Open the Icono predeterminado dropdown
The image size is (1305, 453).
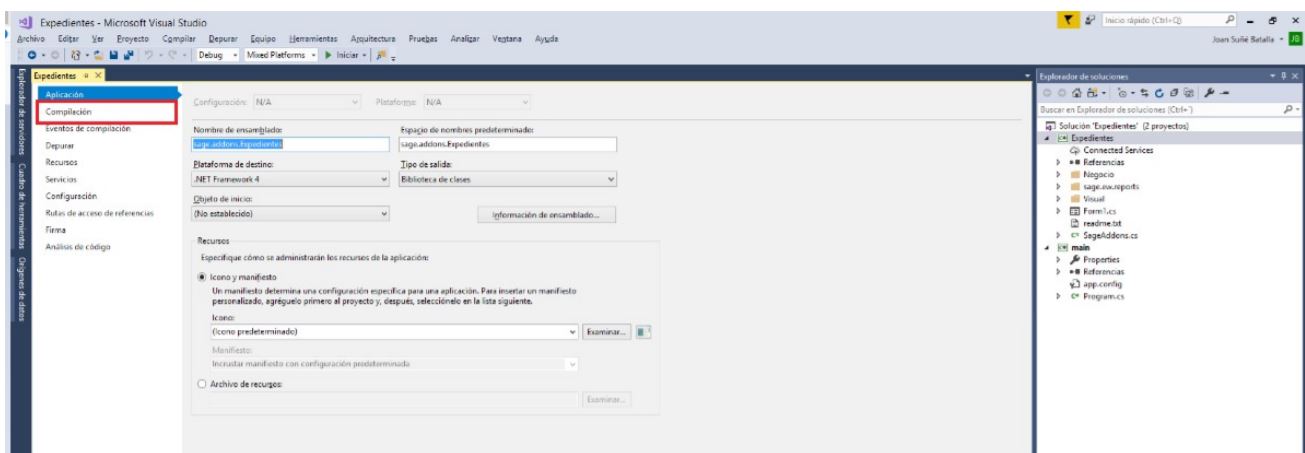(394, 330)
